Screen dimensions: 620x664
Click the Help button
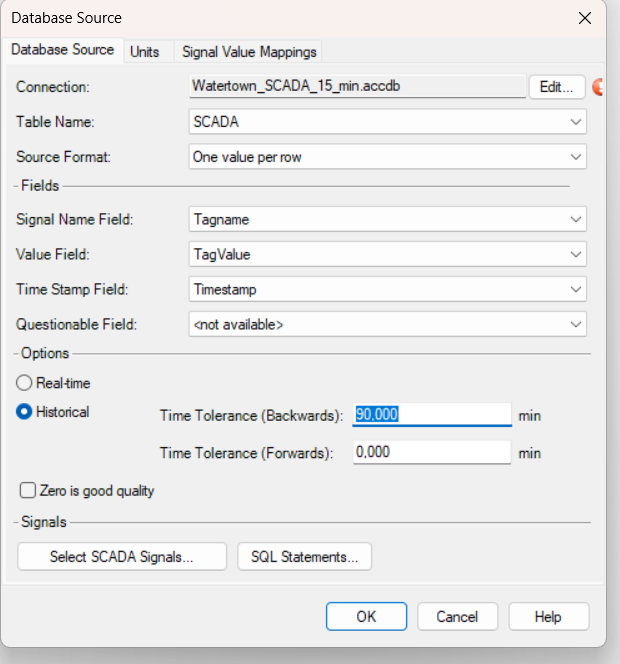[x=548, y=617]
